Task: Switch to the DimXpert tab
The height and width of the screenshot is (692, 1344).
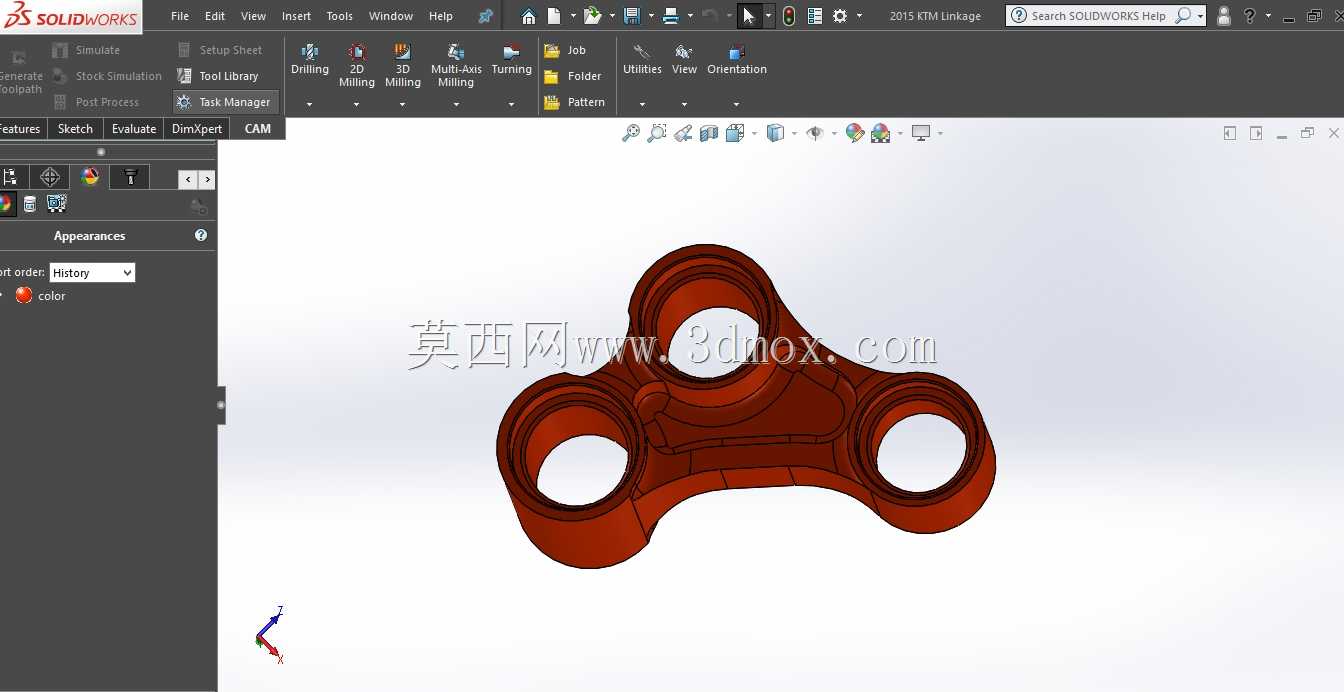Action: click(197, 129)
